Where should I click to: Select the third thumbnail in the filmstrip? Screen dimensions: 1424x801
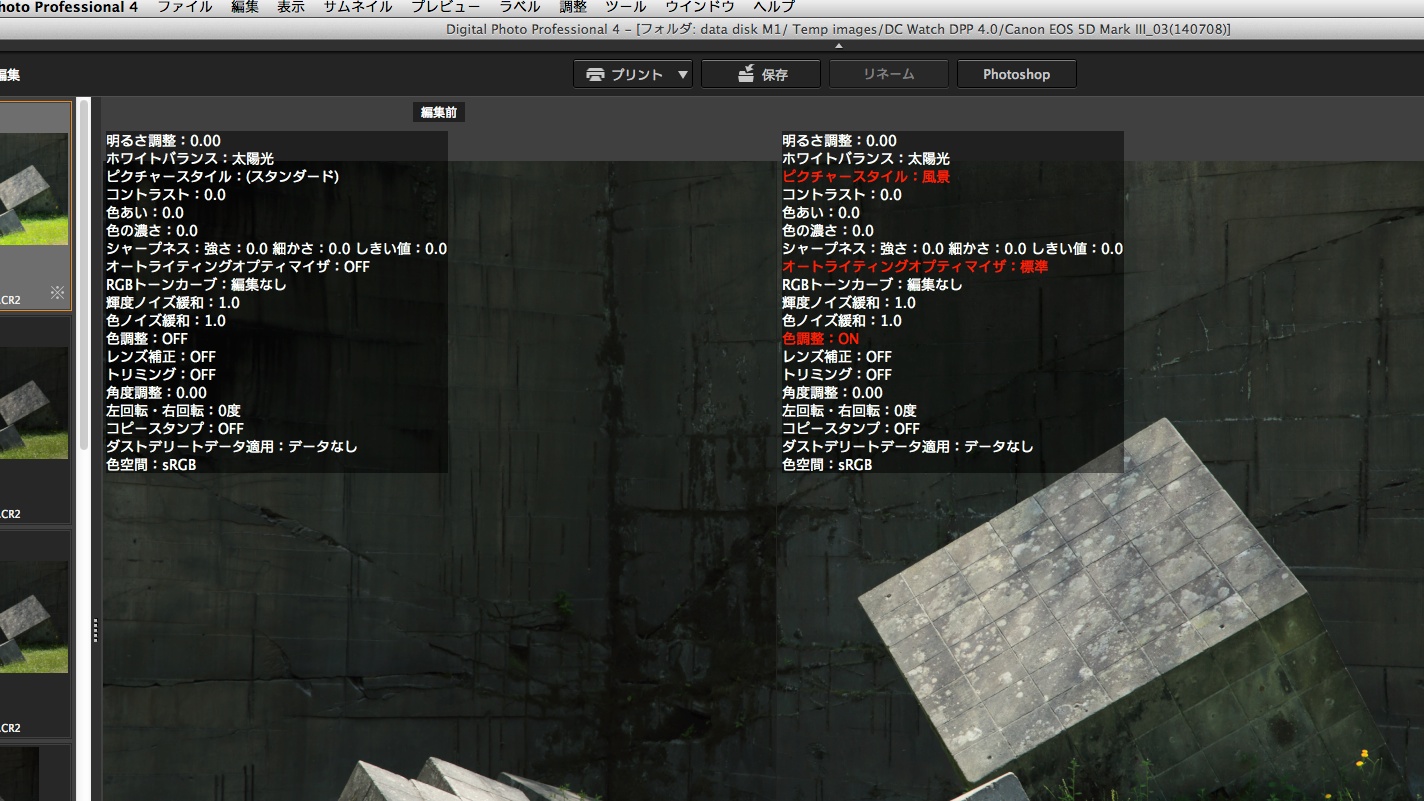click(35, 633)
